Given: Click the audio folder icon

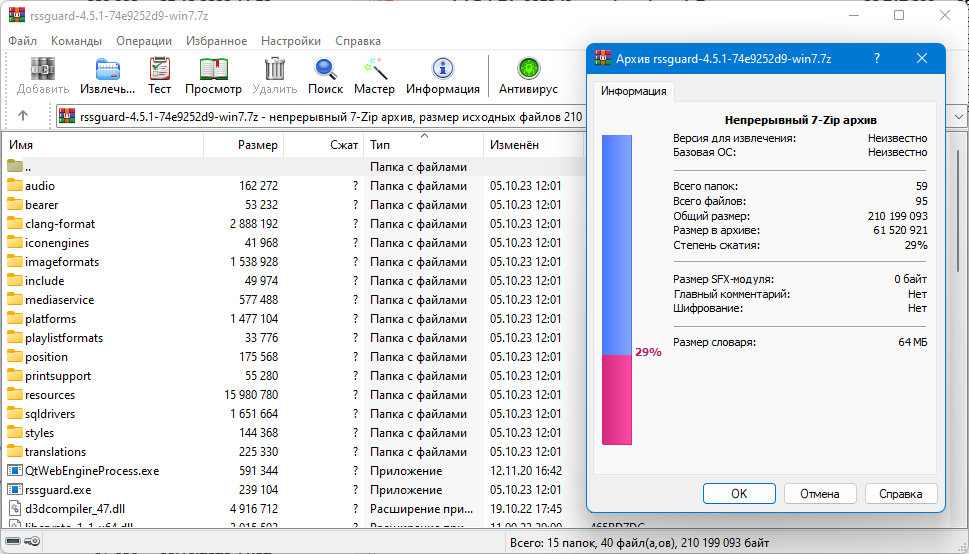Looking at the screenshot, I should pyautogui.click(x=15, y=185).
